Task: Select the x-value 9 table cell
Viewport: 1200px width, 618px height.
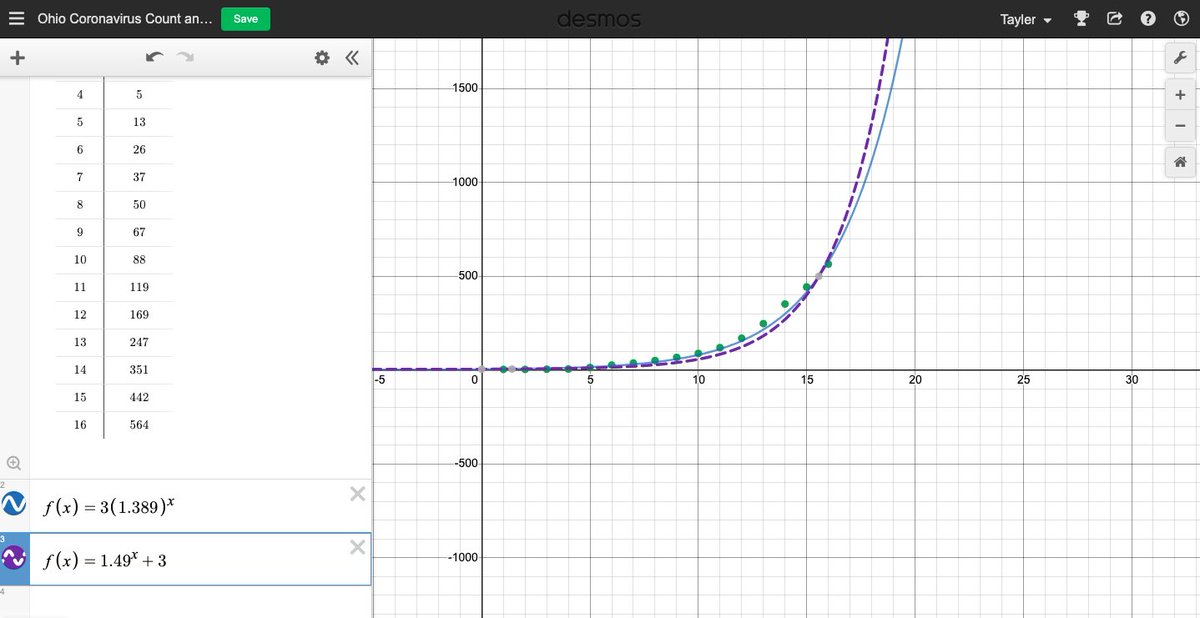Action: (x=80, y=232)
